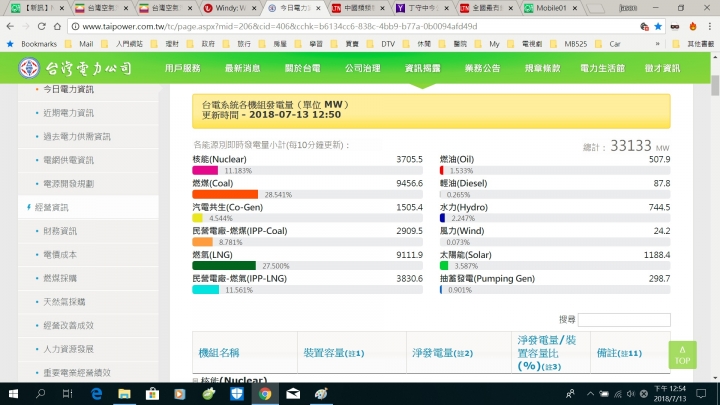Open Microsoft Edge from the taskbar
This screenshot has width=720, height=405.
(x=97, y=394)
